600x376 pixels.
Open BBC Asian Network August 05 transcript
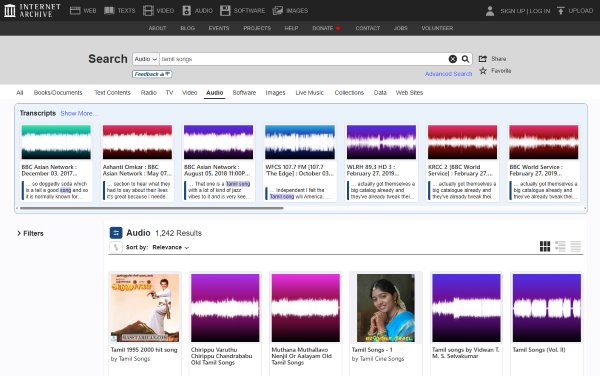[x=218, y=163]
